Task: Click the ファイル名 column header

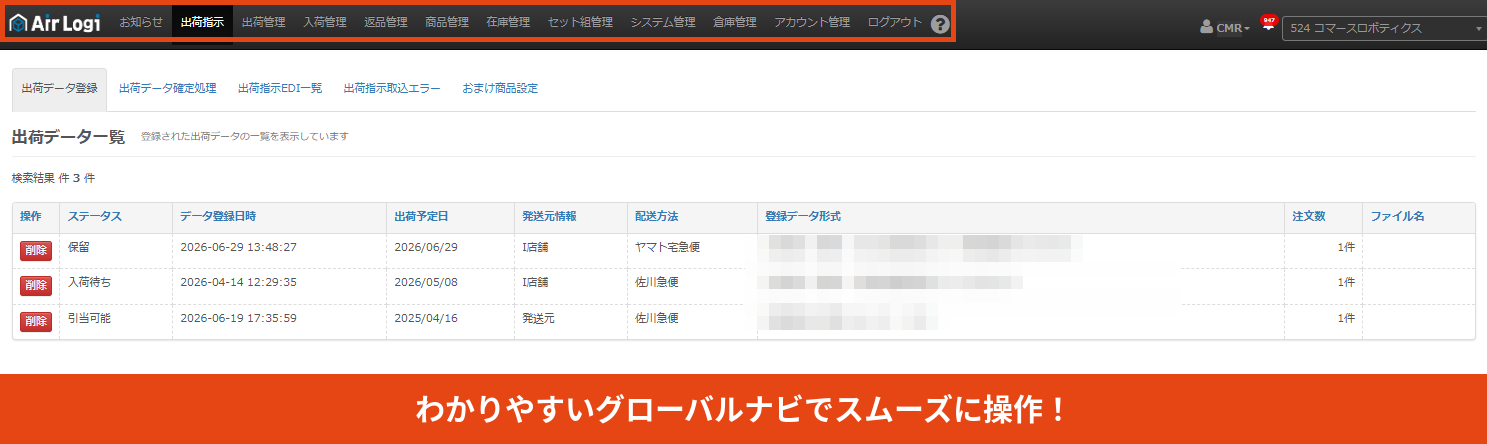Action: (x=1397, y=216)
